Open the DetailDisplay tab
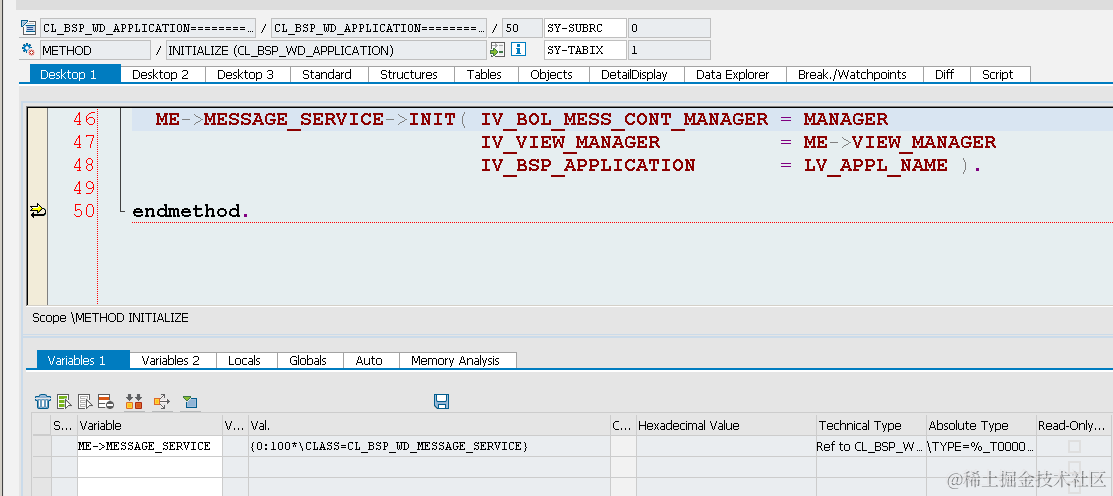 click(x=635, y=75)
